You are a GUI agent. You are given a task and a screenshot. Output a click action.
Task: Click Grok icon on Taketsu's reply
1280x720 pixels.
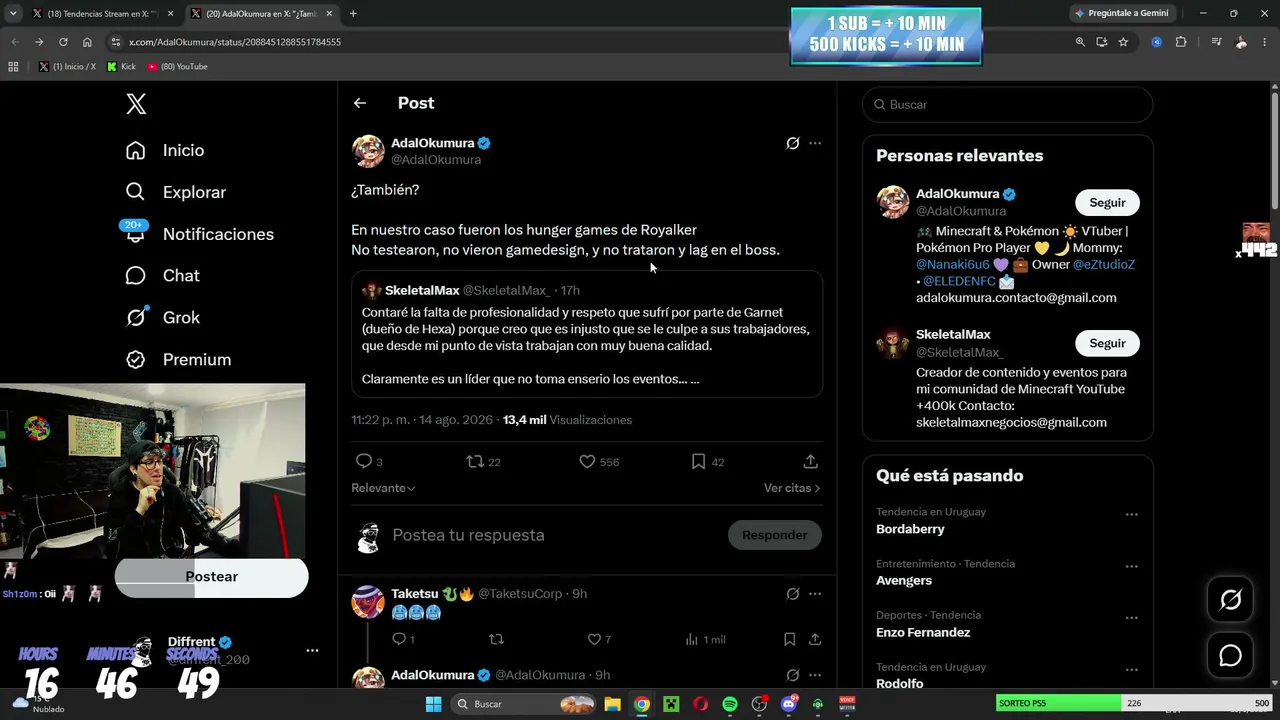click(x=793, y=594)
